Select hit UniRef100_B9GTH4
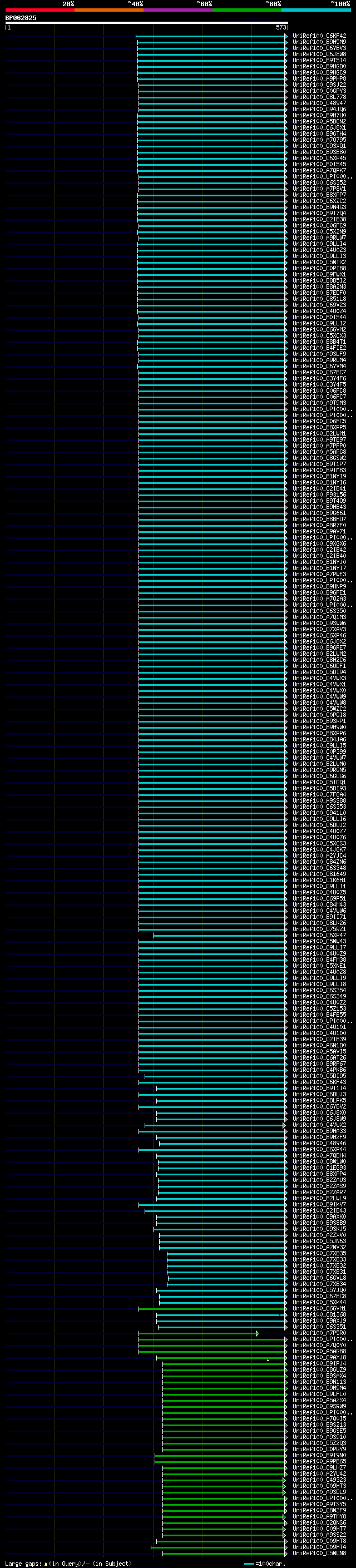Screen dimensions: 356x1568 (x=319, y=133)
